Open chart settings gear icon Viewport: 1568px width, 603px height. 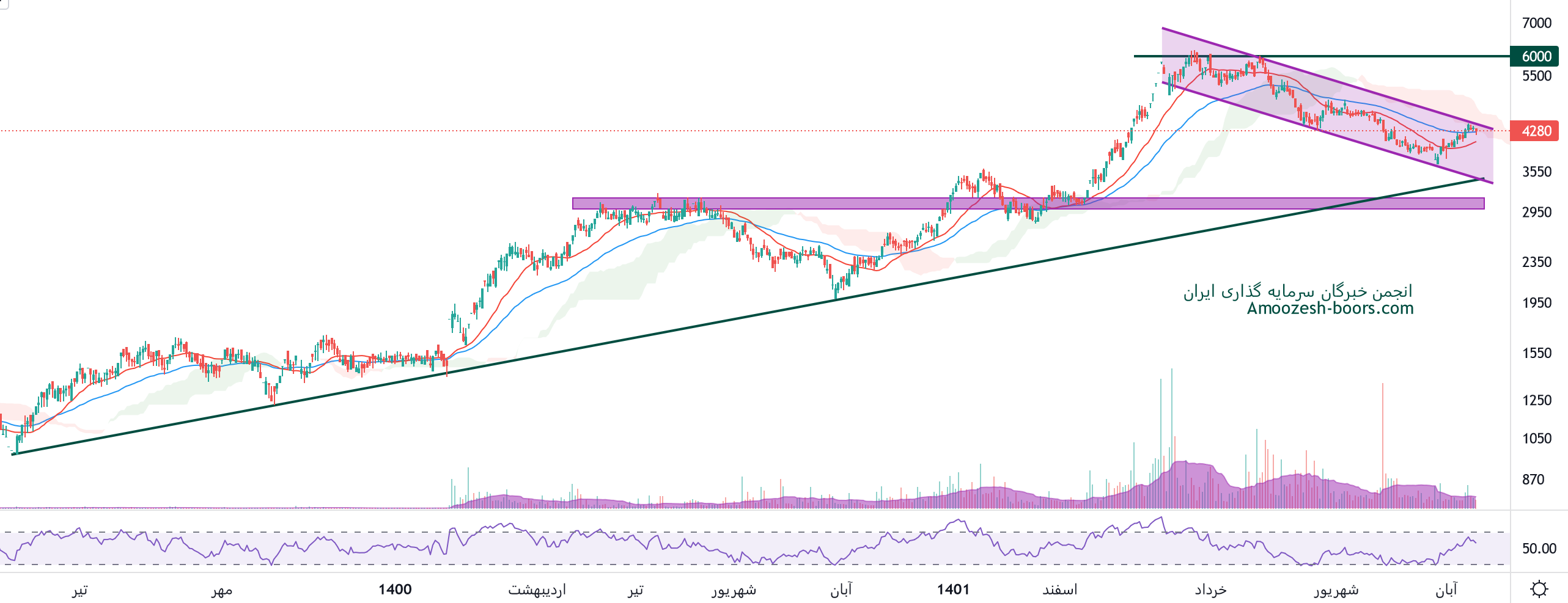(1539, 589)
